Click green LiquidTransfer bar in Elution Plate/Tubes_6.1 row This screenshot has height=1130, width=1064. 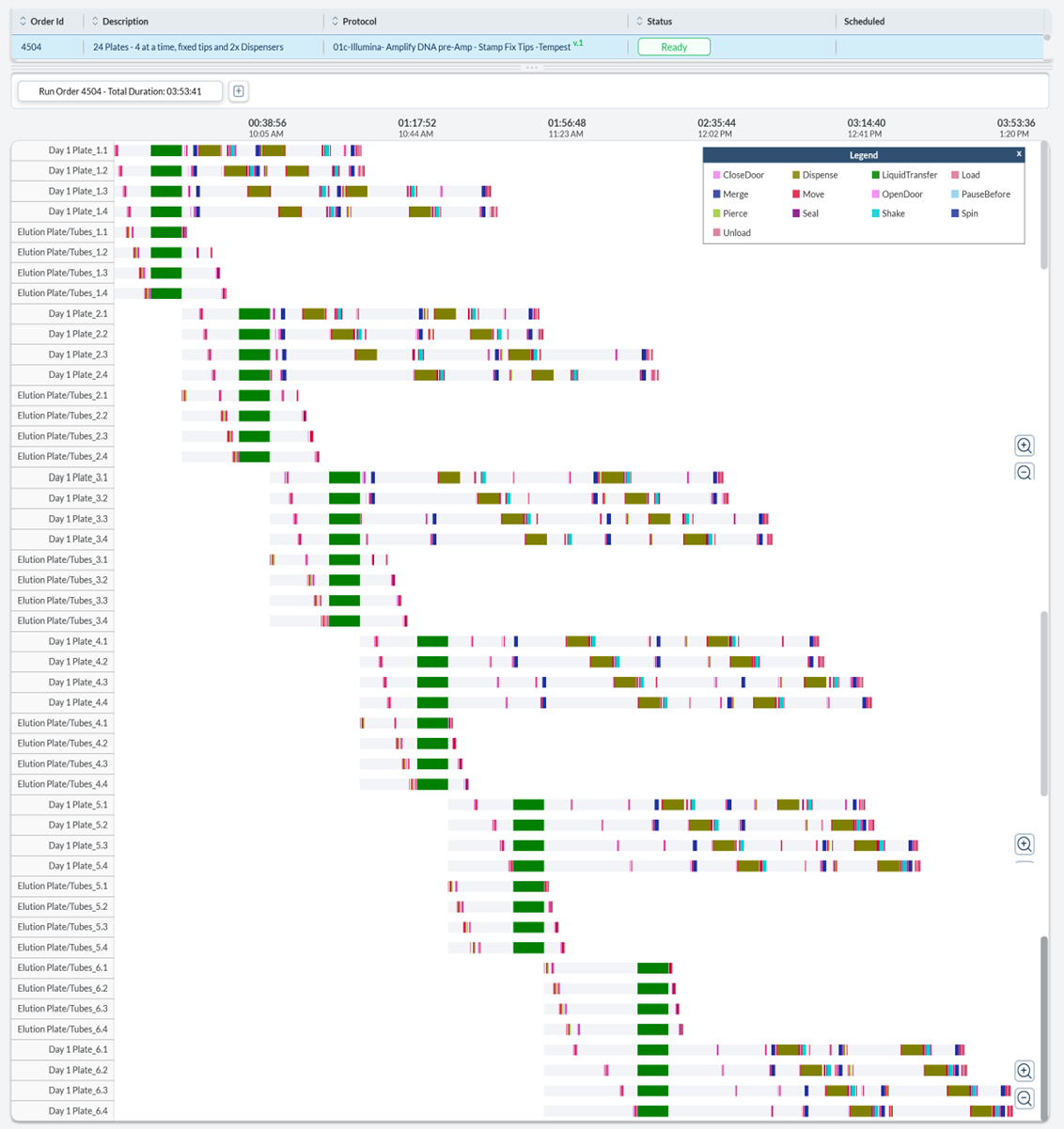tap(652, 968)
